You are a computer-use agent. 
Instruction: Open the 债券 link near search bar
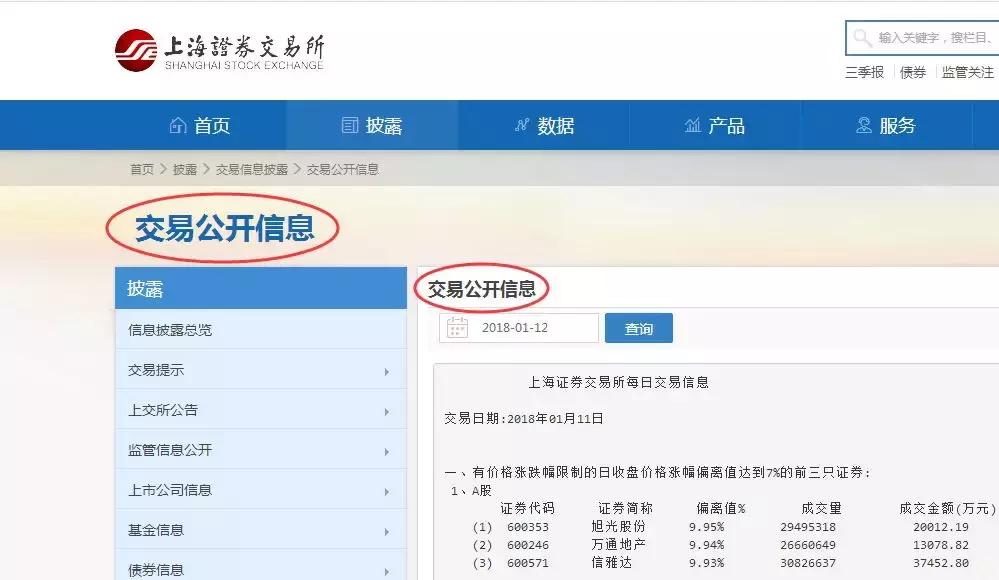tap(911, 72)
